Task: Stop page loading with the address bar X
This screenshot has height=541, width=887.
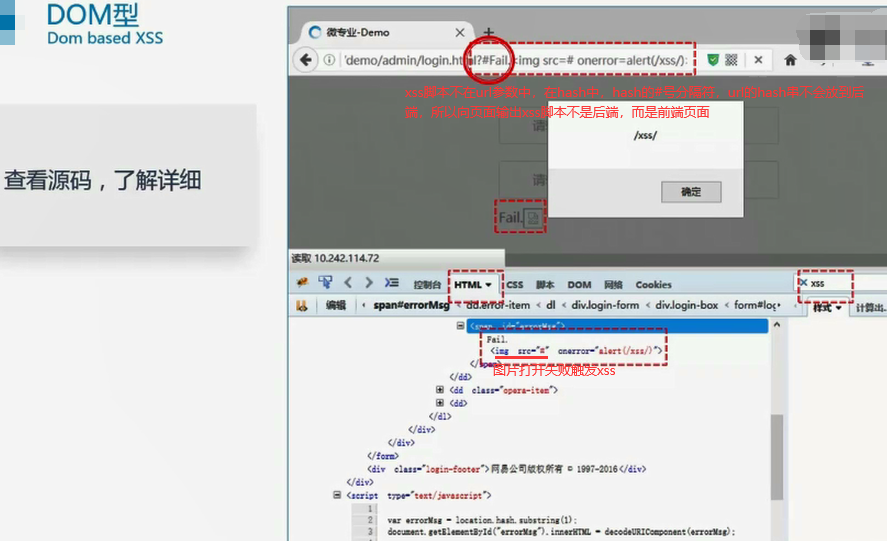Action: click(759, 59)
